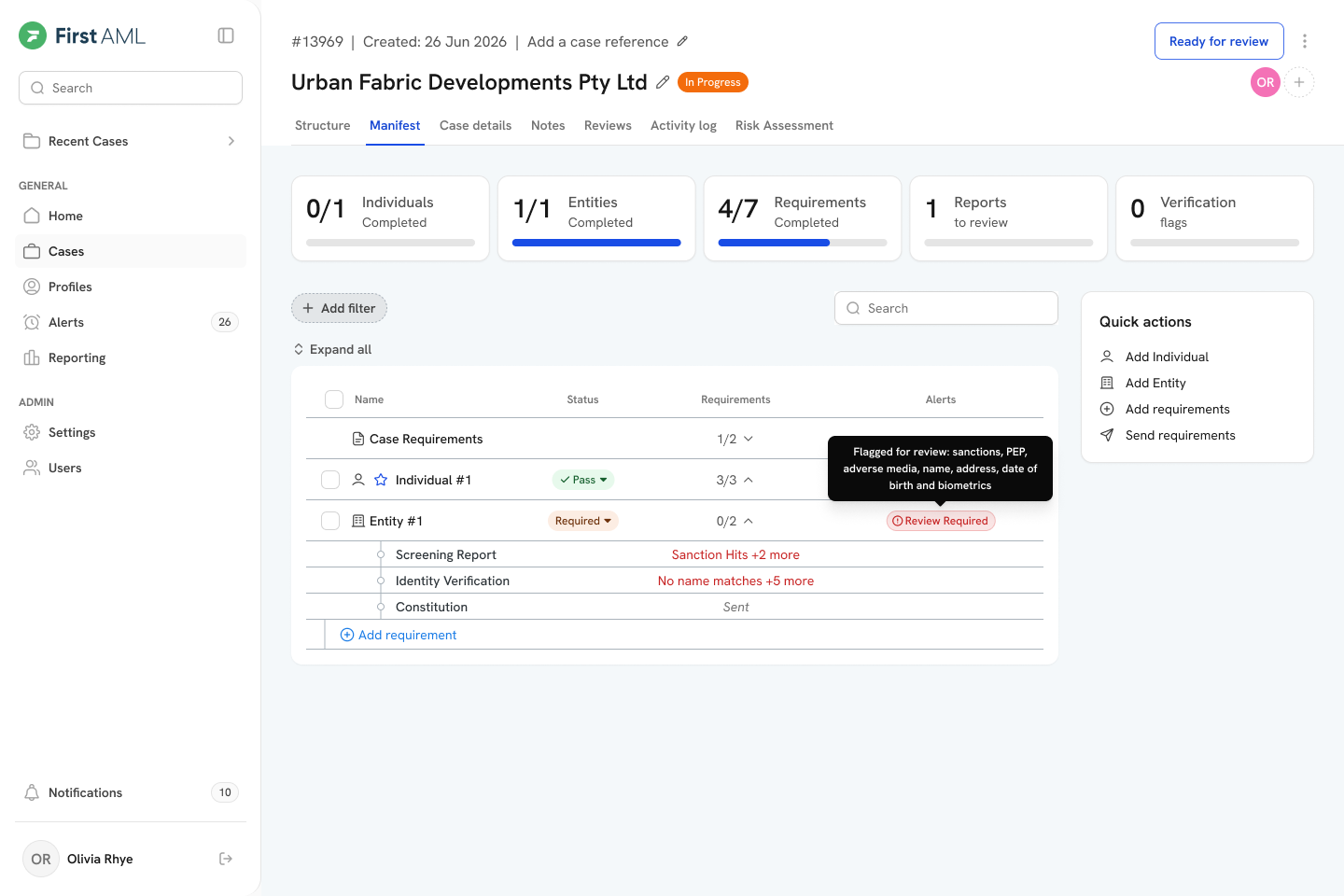Click the First AML logo
Screen dimensions: 1344x896
coord(82,35)
